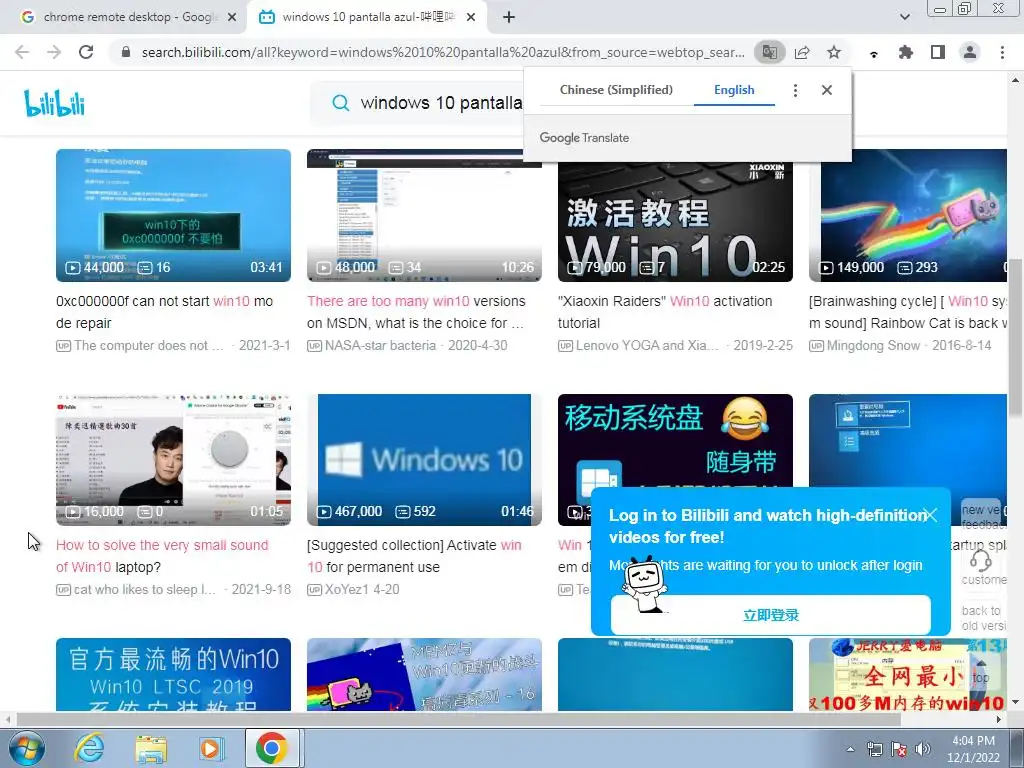Open the Chrome three-dot menu
Viewport: 1024px width, 768px height.
point(1002,52)
